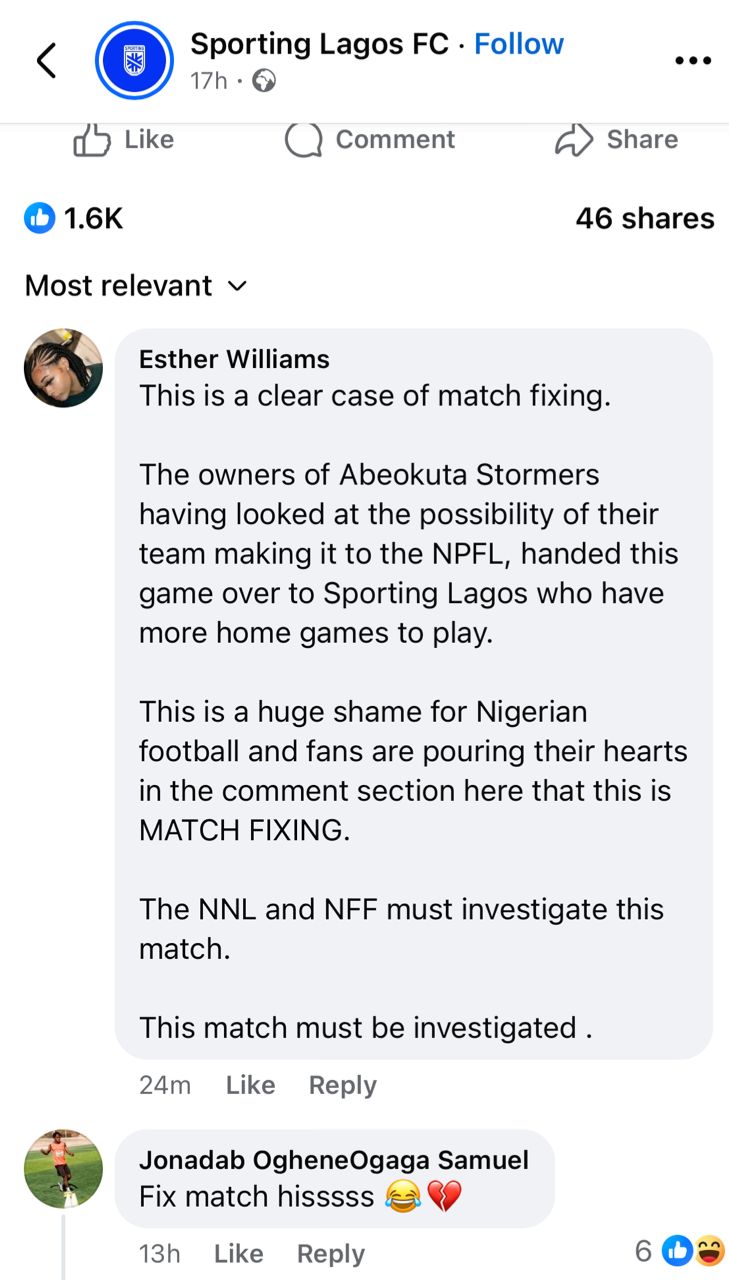
Task: Reply to Esther Williams' comment
Action: click(x=342, y=1085)
